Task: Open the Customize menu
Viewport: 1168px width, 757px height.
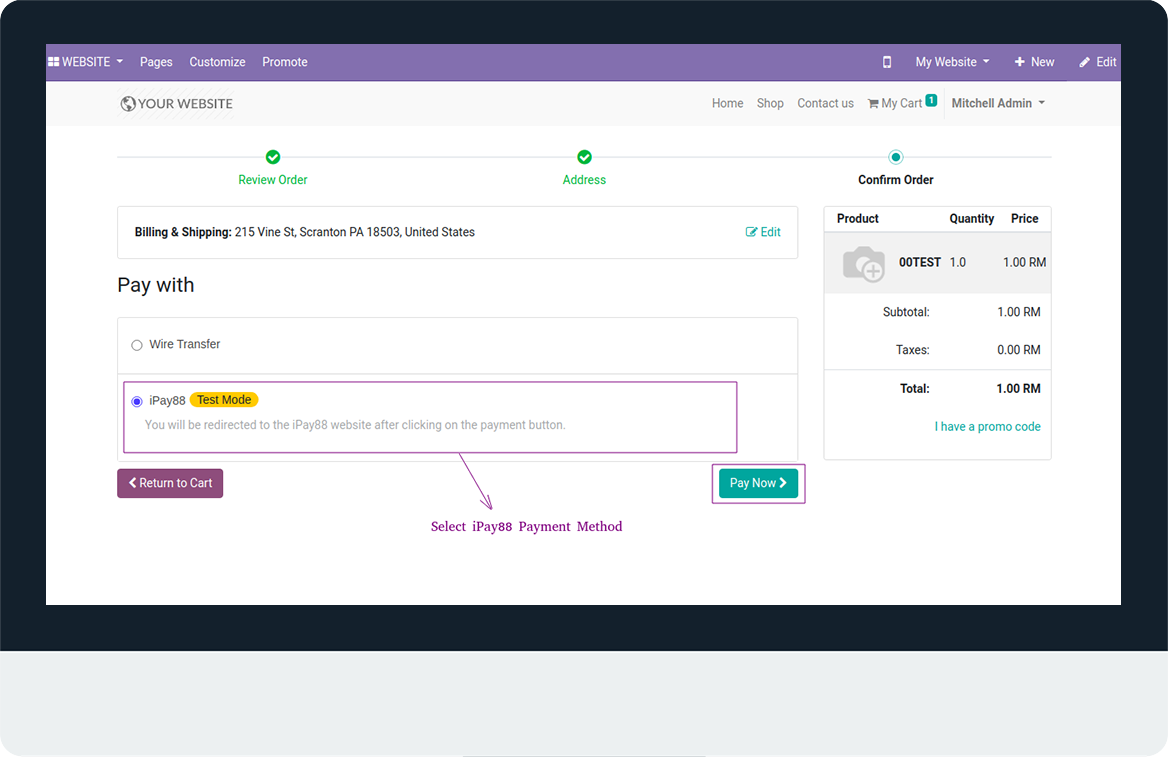Action: point(217,62)
